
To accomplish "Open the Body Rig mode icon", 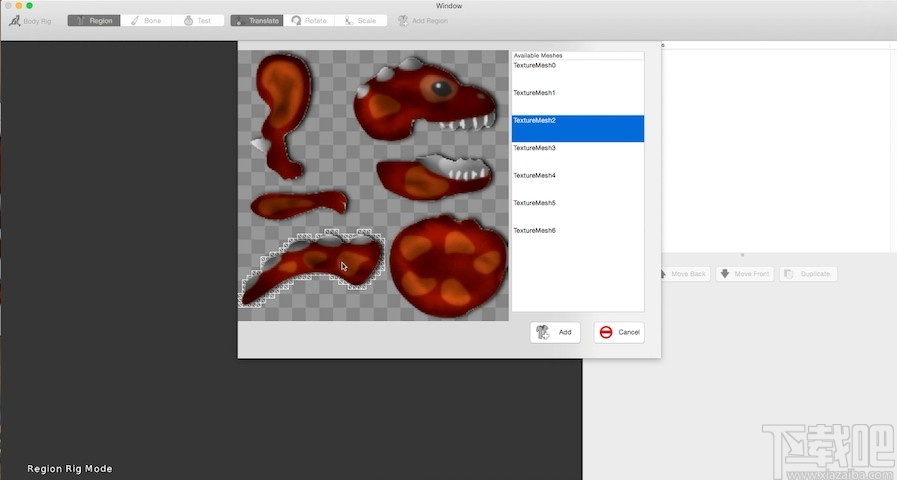I will tap(15, 21).
